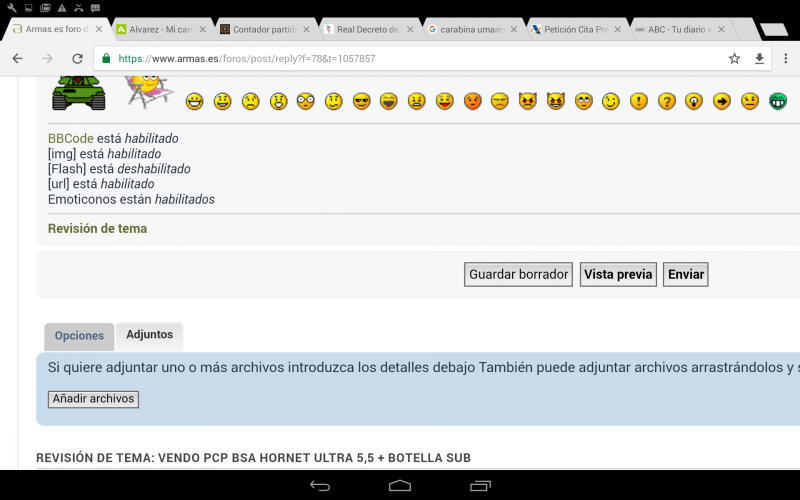Insert the red angry face emoticon

click(472, 101)
